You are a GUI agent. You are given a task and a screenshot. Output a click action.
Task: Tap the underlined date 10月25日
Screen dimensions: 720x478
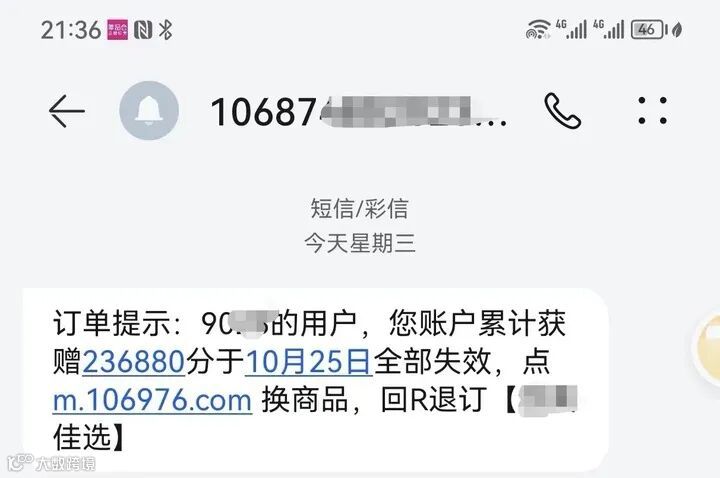pos(309,361)
